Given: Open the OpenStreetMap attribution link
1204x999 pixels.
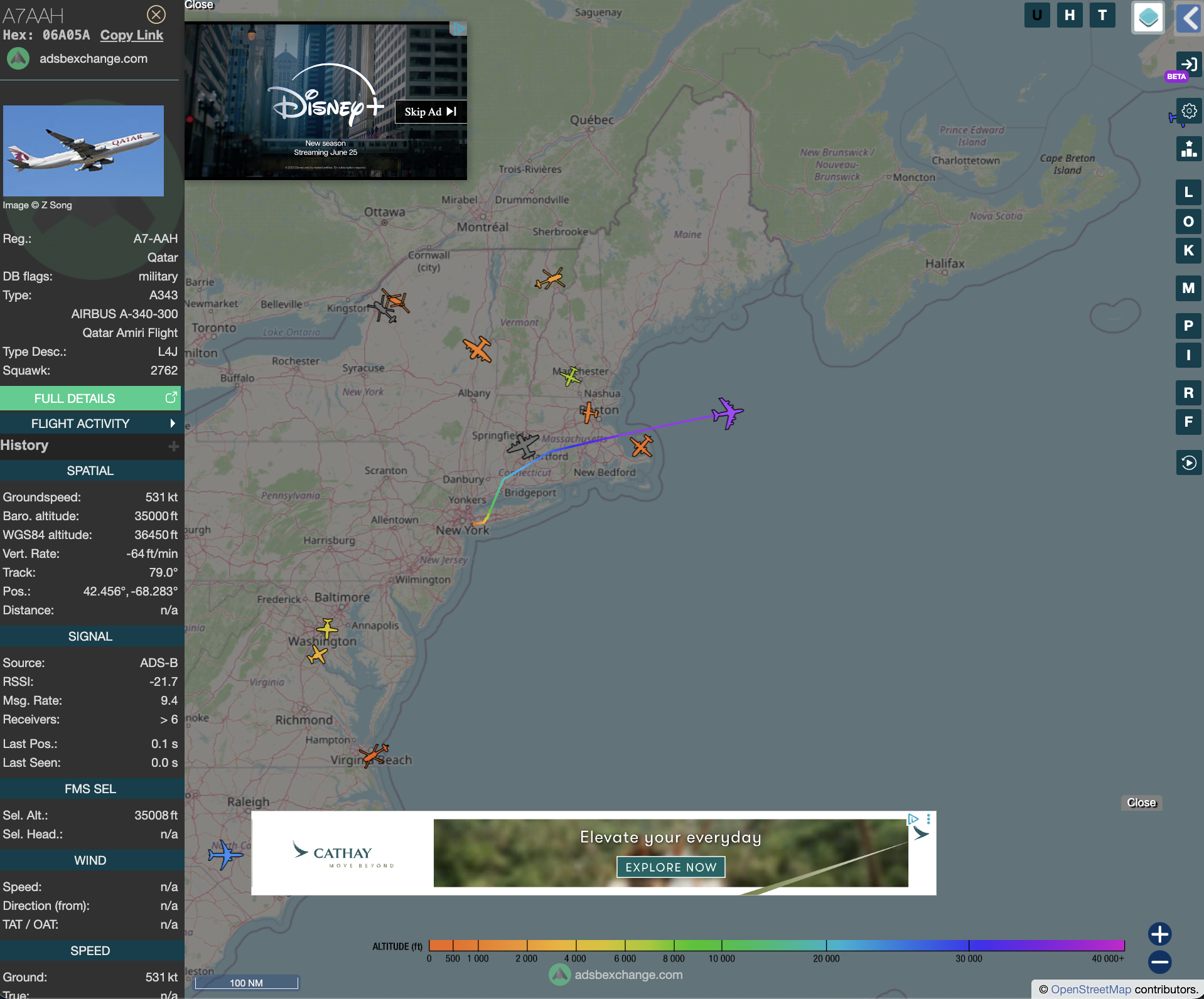Looking at the screenshot, I should [x=1091, y=990].
